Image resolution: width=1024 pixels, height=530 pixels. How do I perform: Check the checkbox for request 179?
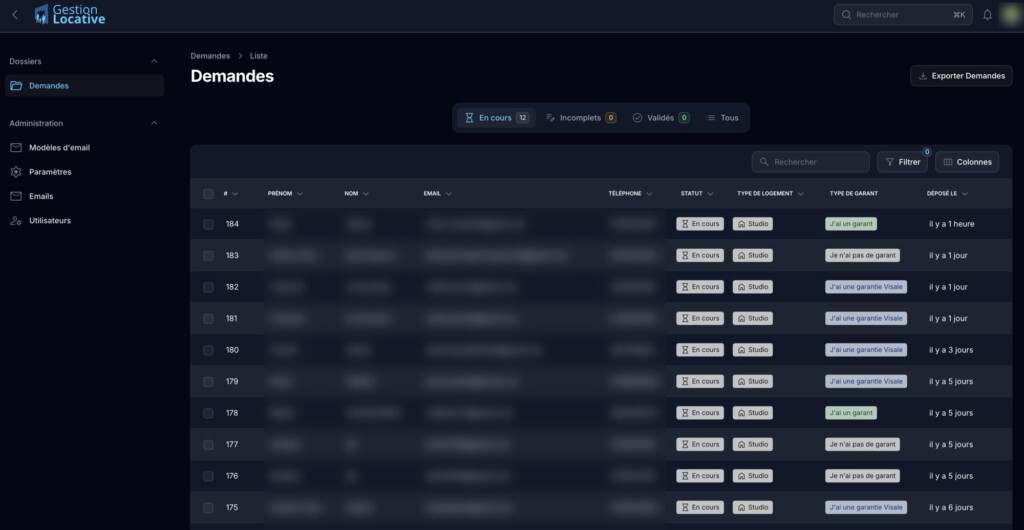[208, 381]
